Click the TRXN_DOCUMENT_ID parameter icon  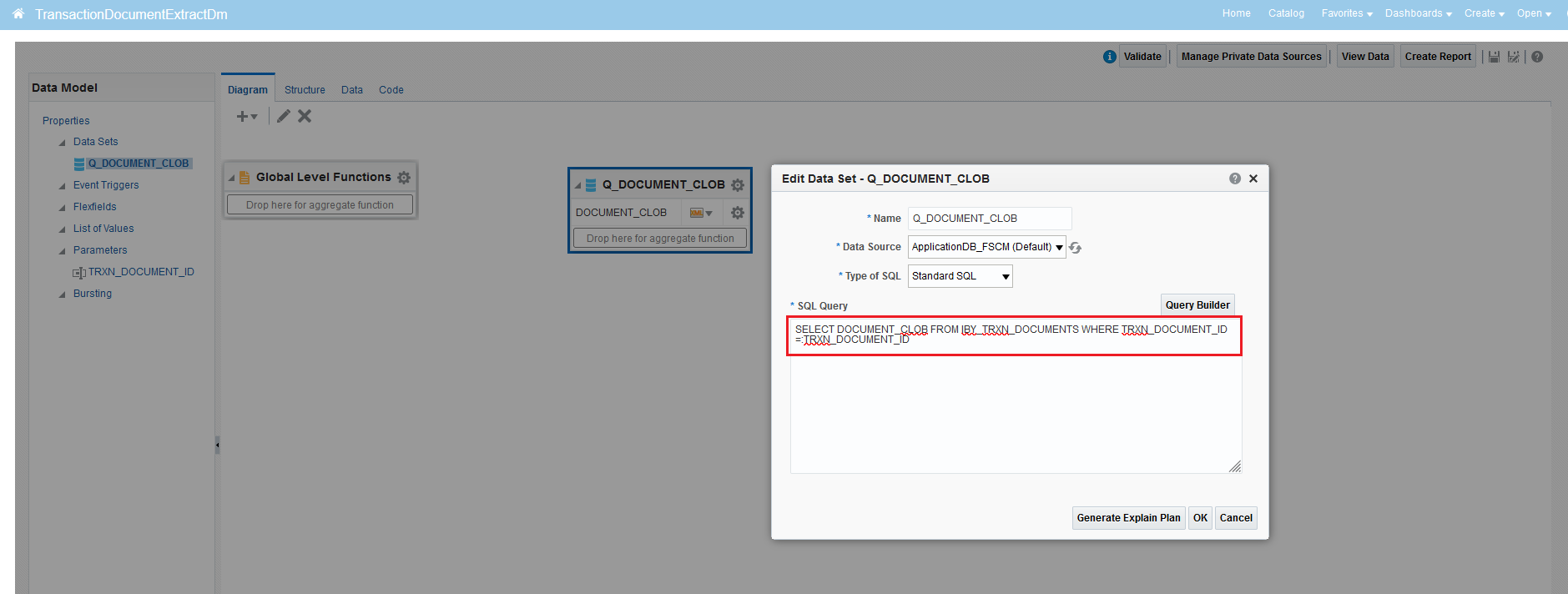coord(79,273)
